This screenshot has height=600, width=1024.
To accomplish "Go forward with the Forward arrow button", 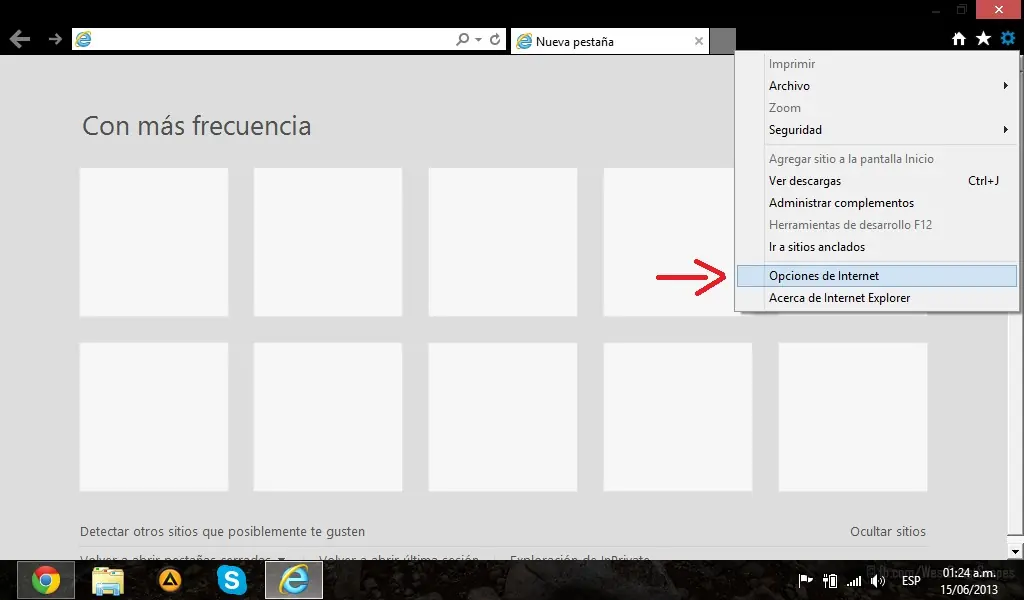I will [x=55, y=40].
